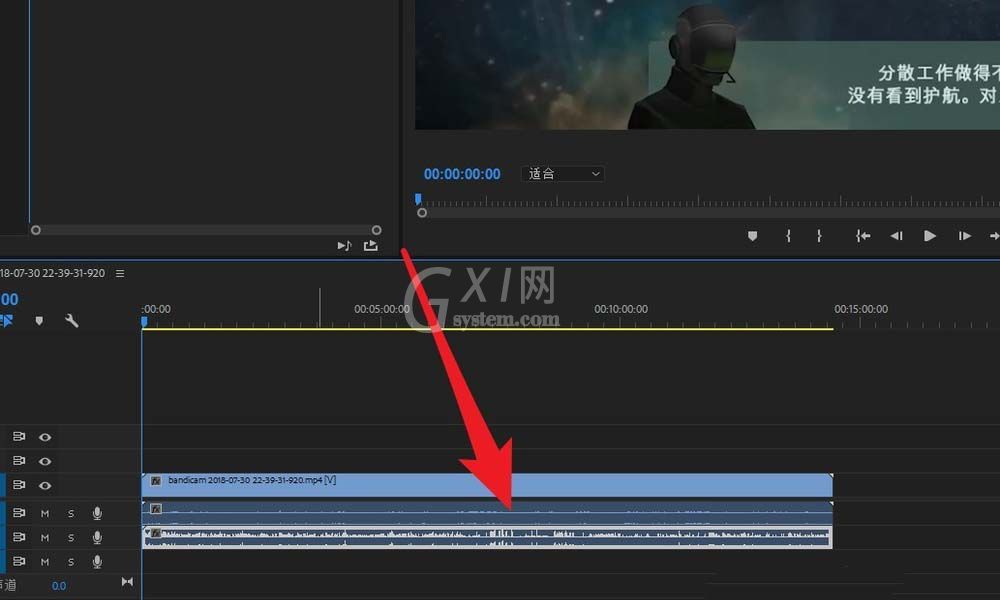
Task: Click the fx badge on the highlighted audio clip
Action: coord(156,533)
